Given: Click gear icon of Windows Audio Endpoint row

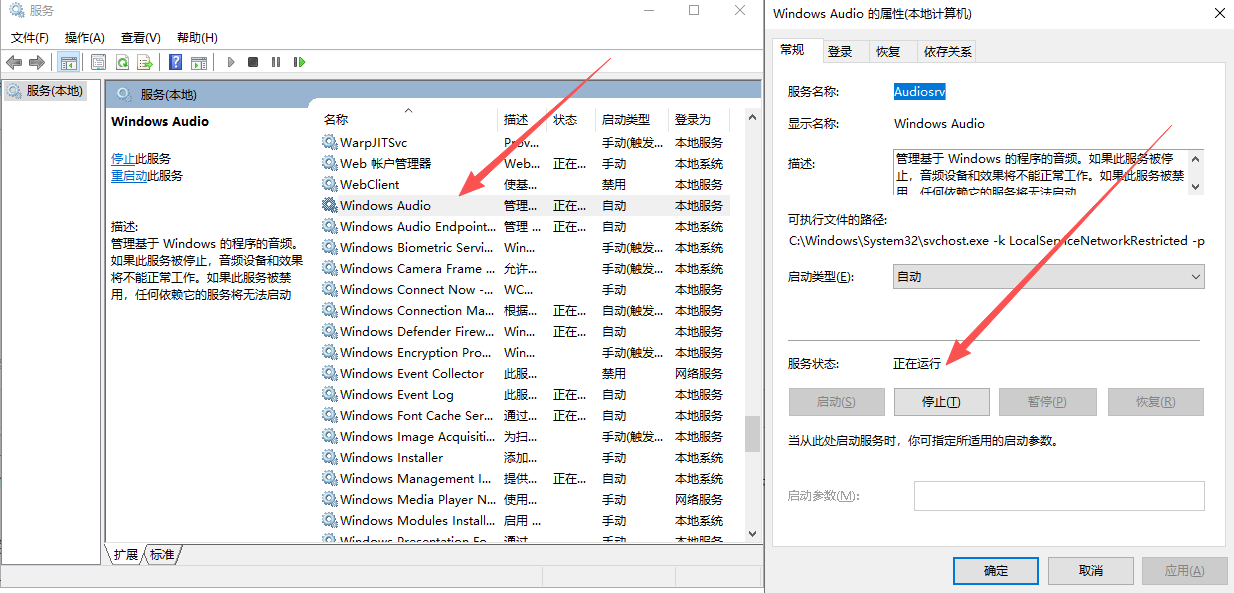Looking at the screenshot, I should coord(330,226).
